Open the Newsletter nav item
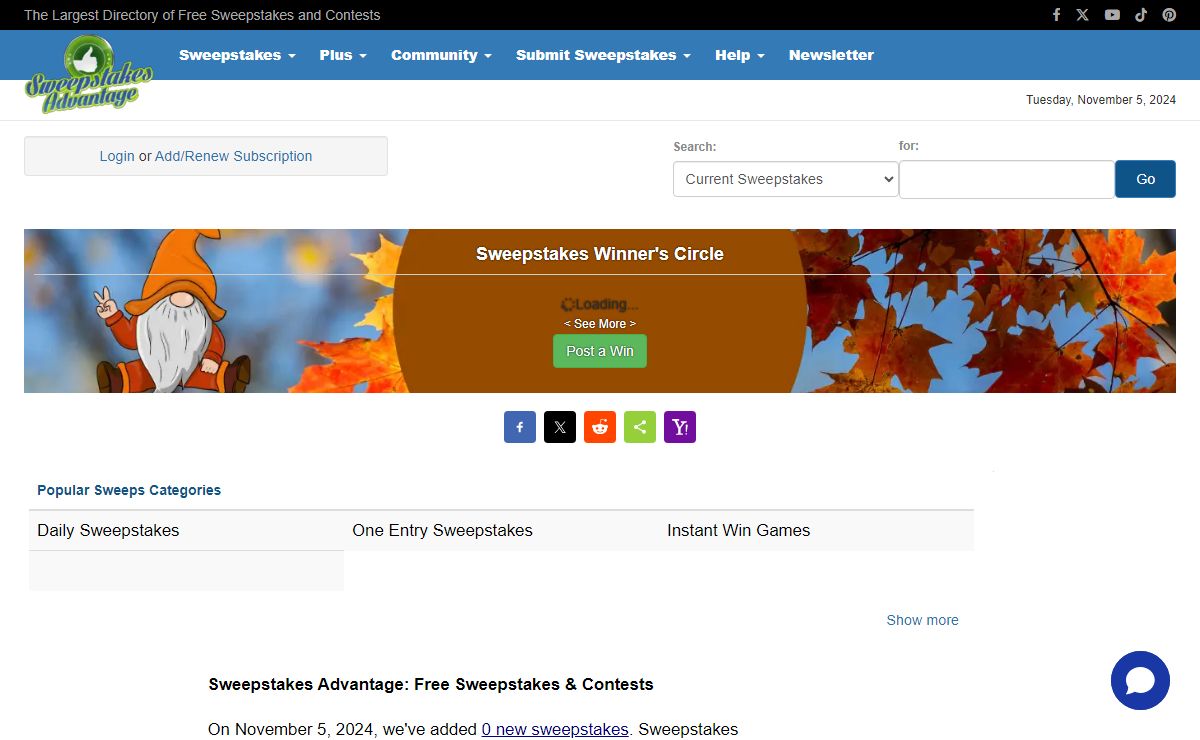1200x740 pixels. [x=831, y=55]
